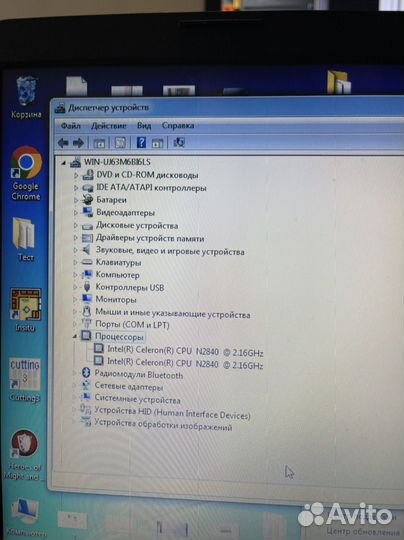Open the Справка menu
This screenshot has height=540, width=404.
(x=178, y=126)
